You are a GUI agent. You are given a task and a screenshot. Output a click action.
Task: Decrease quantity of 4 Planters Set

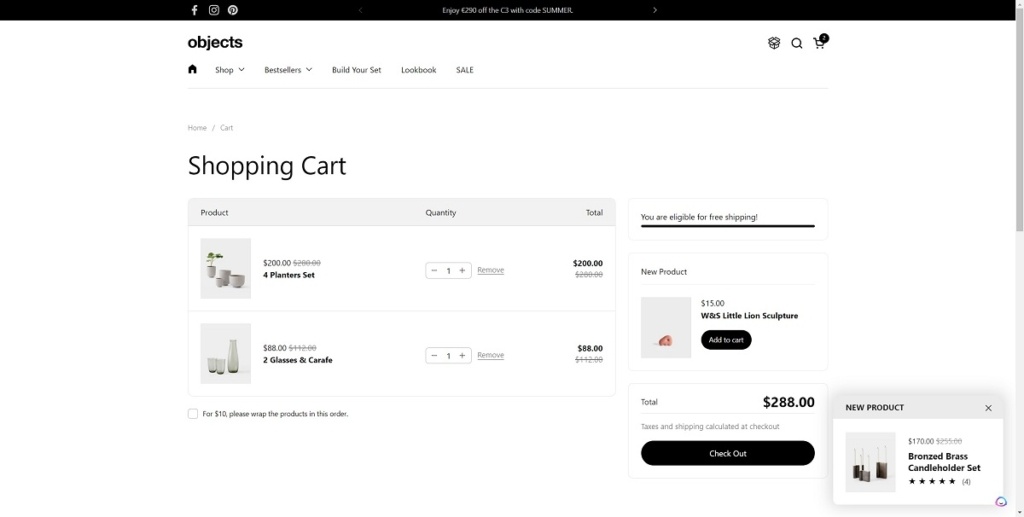click(x=434, y=271)
